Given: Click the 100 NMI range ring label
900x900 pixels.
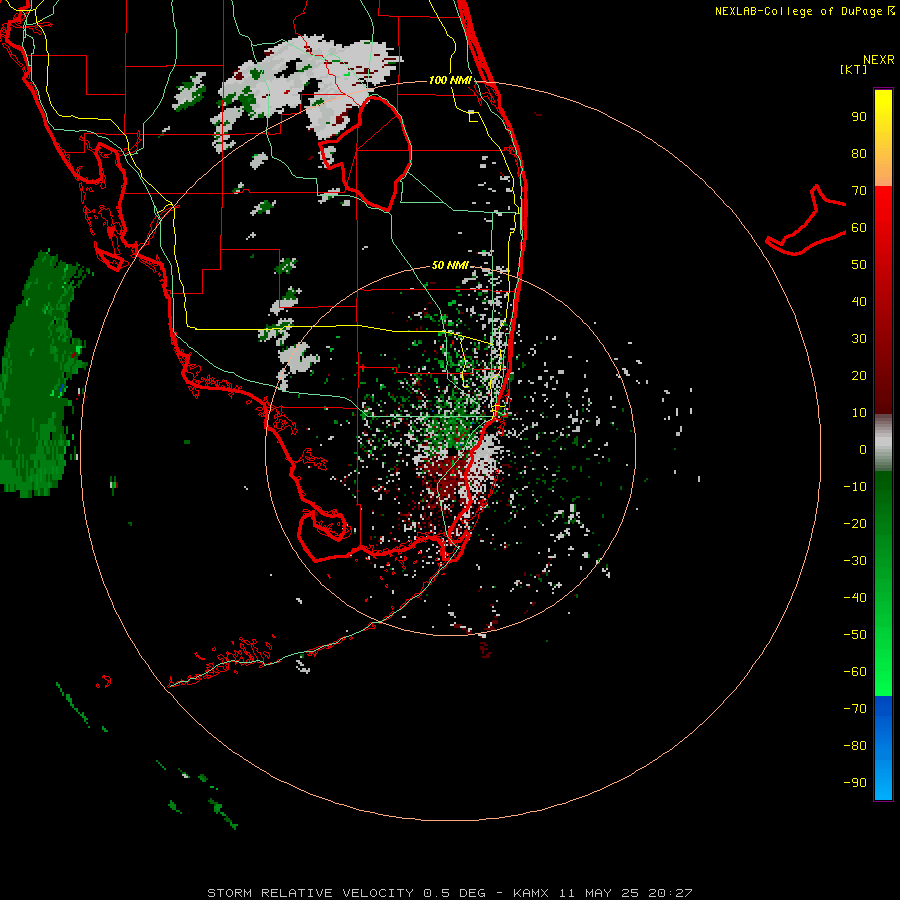Looking at the screenshot, I should pyautogui.click(x=450, y=80).
